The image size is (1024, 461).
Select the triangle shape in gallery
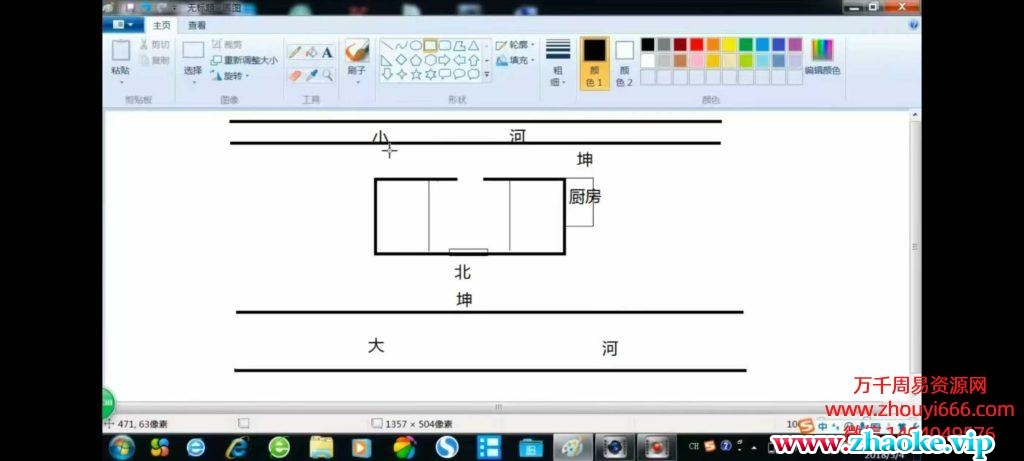pyautogui.click(x=473, y=45)
